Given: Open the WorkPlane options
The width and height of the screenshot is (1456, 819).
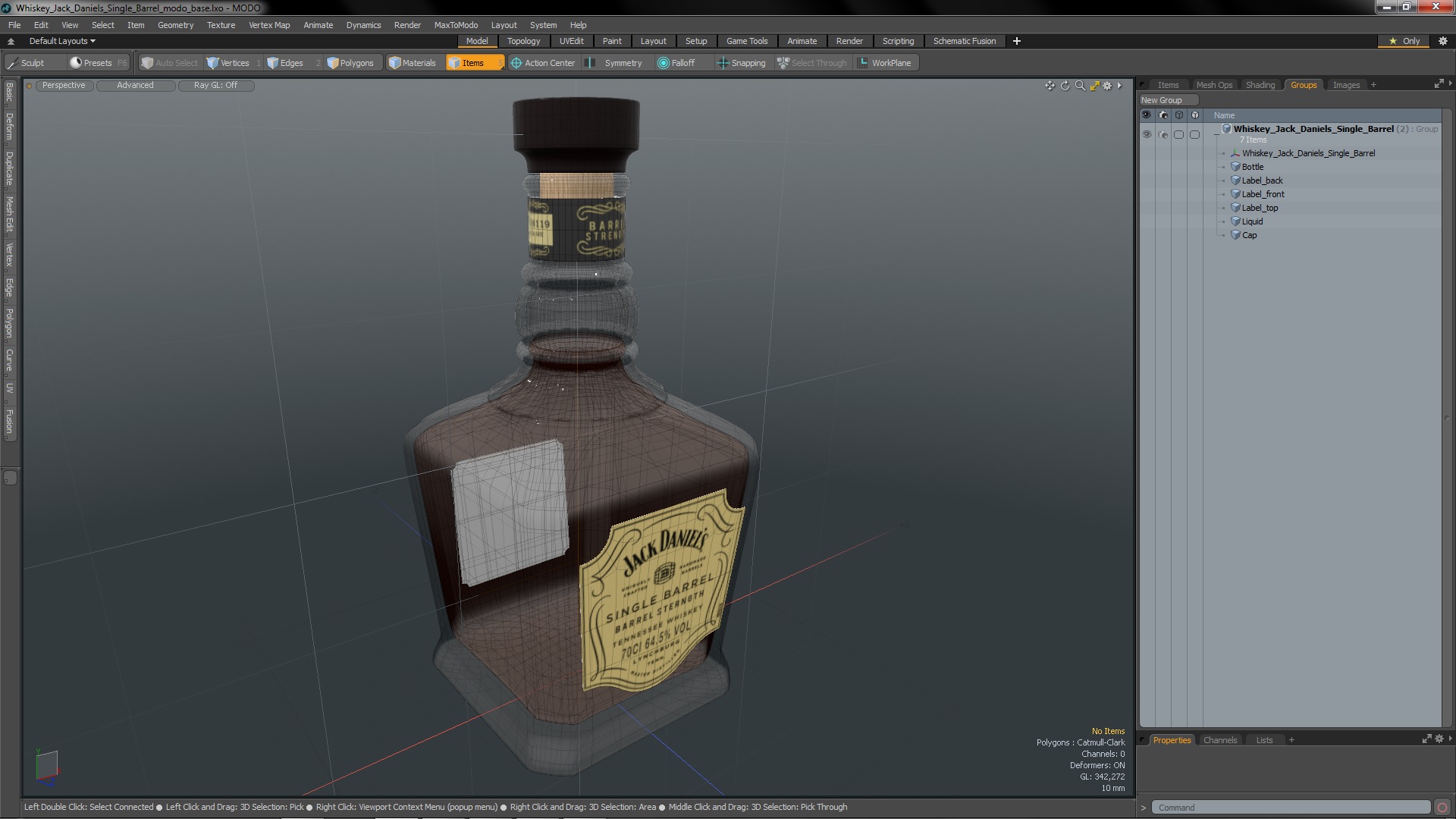Looking at the screenshot, I should point(884,63).
